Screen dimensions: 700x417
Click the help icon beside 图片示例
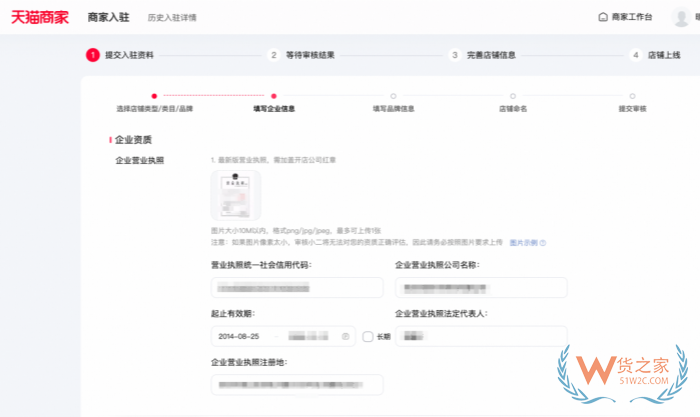(543, 243)
